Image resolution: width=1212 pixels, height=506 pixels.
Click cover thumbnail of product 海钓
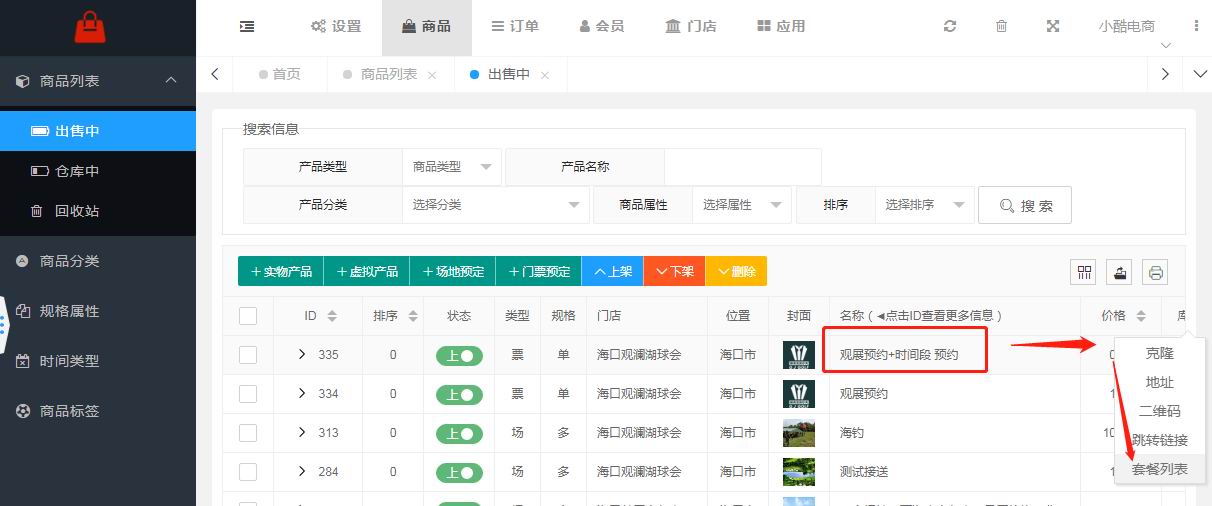[x=799, y=433]
